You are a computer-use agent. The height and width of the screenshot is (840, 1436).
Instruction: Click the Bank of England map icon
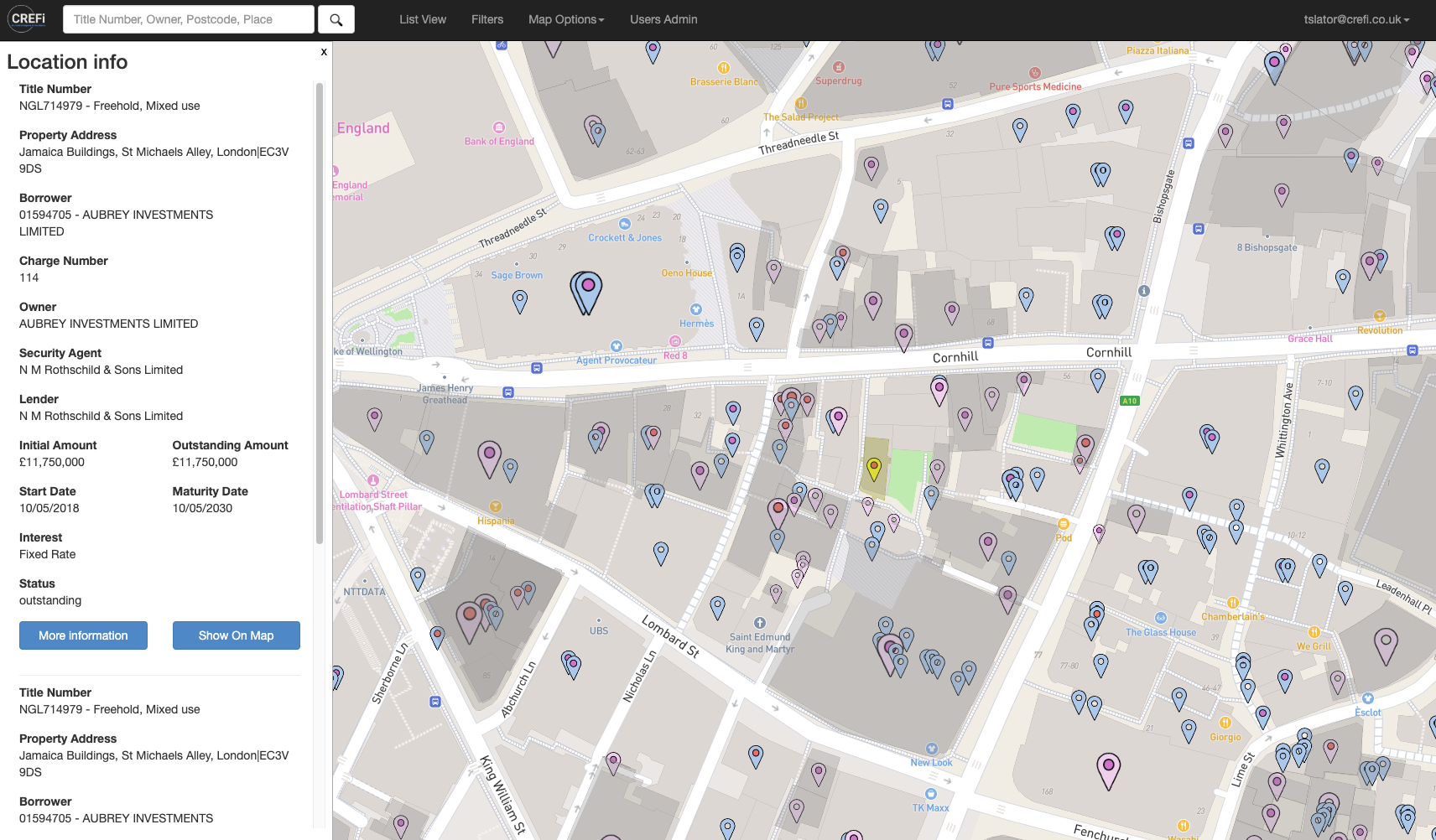(499, 127)
